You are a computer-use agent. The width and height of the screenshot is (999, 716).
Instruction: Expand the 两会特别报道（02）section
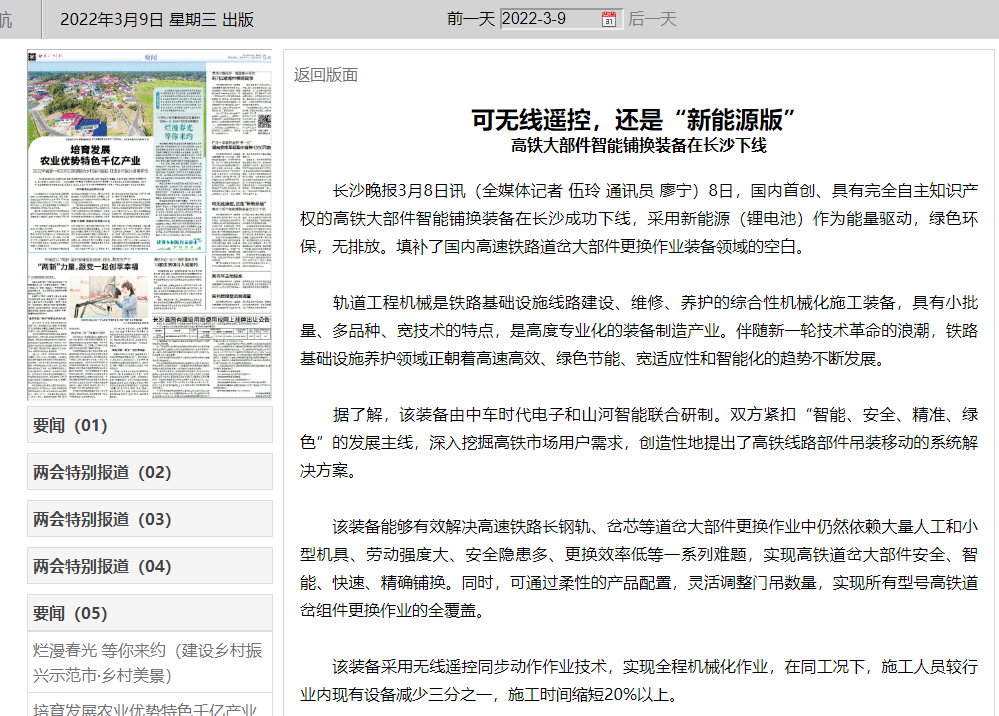click(149, 471)
